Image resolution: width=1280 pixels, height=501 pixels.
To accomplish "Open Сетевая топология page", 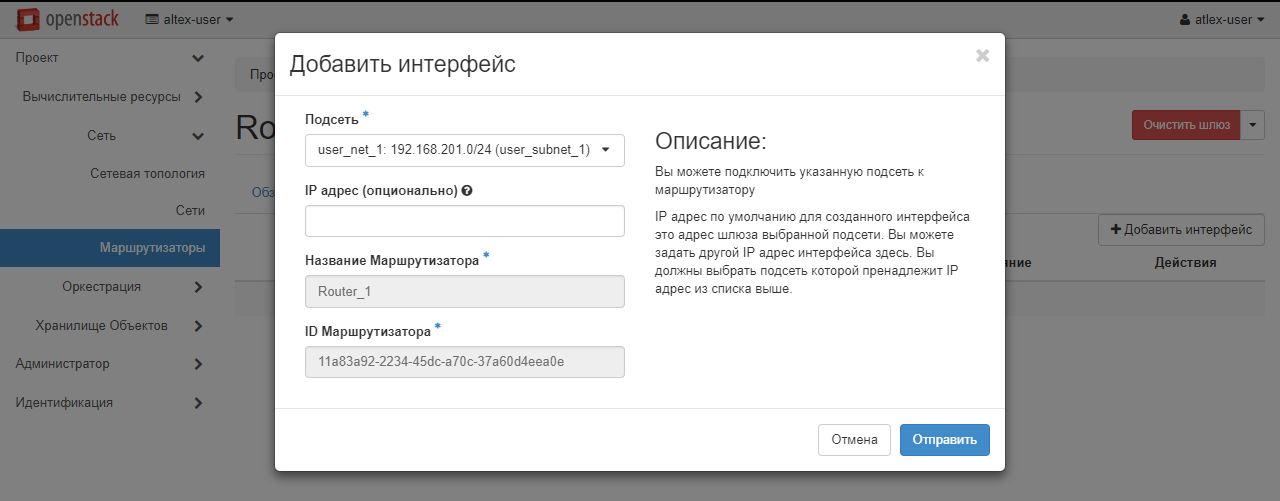I will (x=147, y=173).
